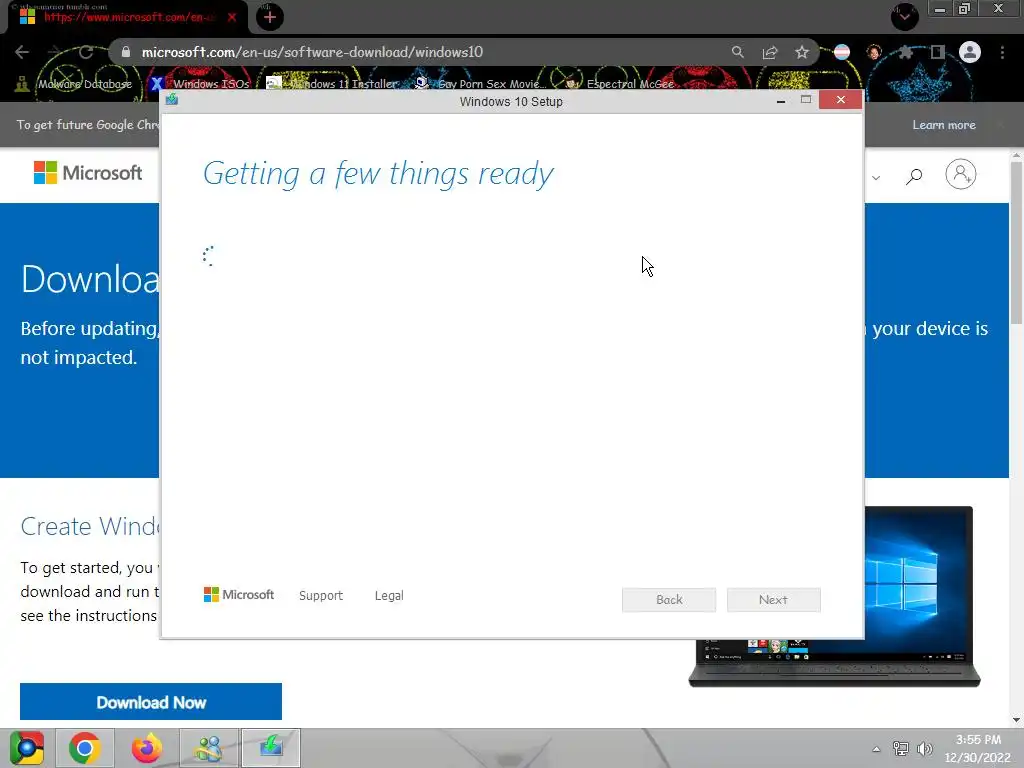Image resolution: width=1024 pixels, height=768 pixels.
Task: Open Chrome three-dot menu
Action: 1002,52
